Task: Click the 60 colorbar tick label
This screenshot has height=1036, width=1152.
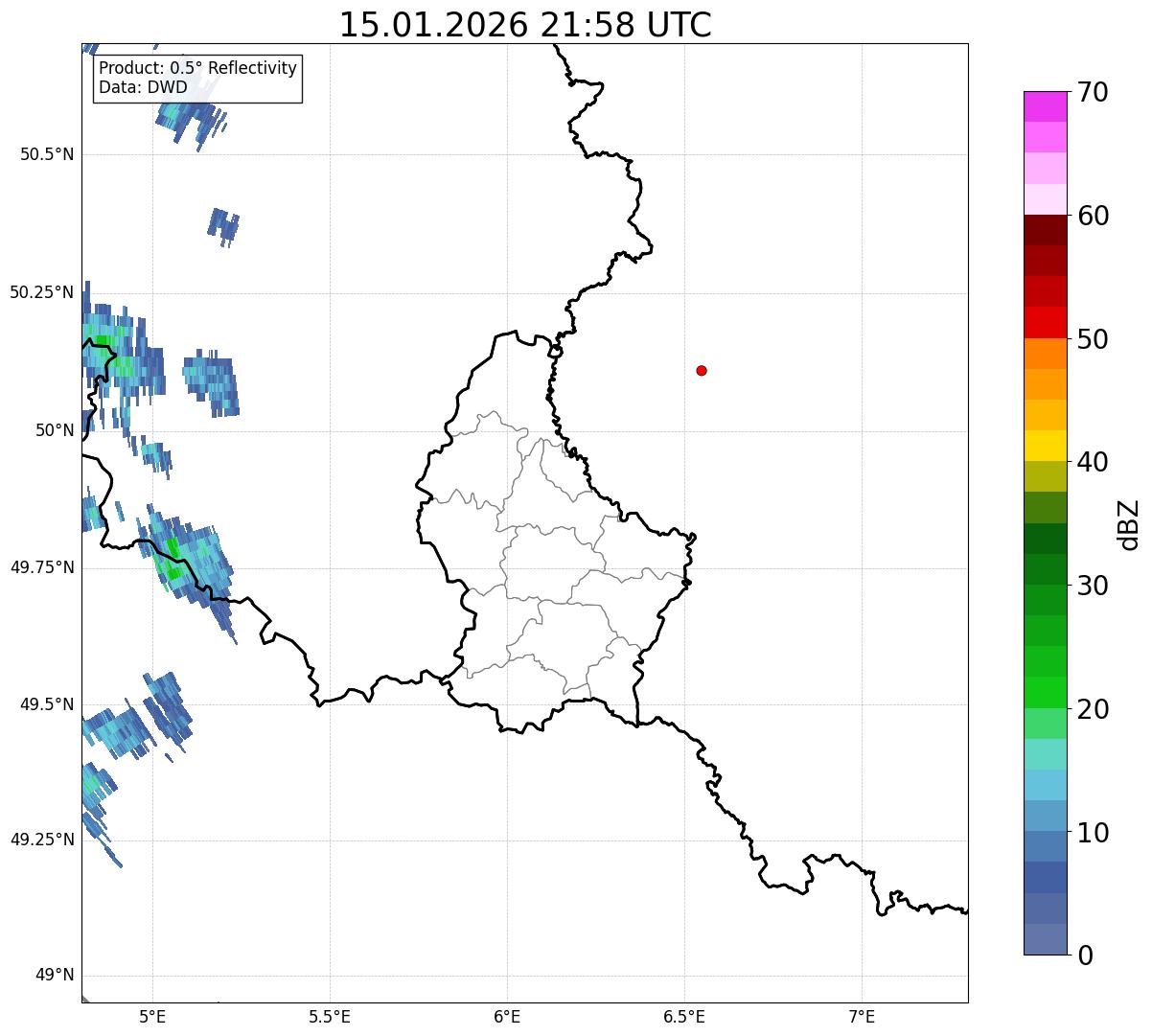Action: (x=1093, y=216)
